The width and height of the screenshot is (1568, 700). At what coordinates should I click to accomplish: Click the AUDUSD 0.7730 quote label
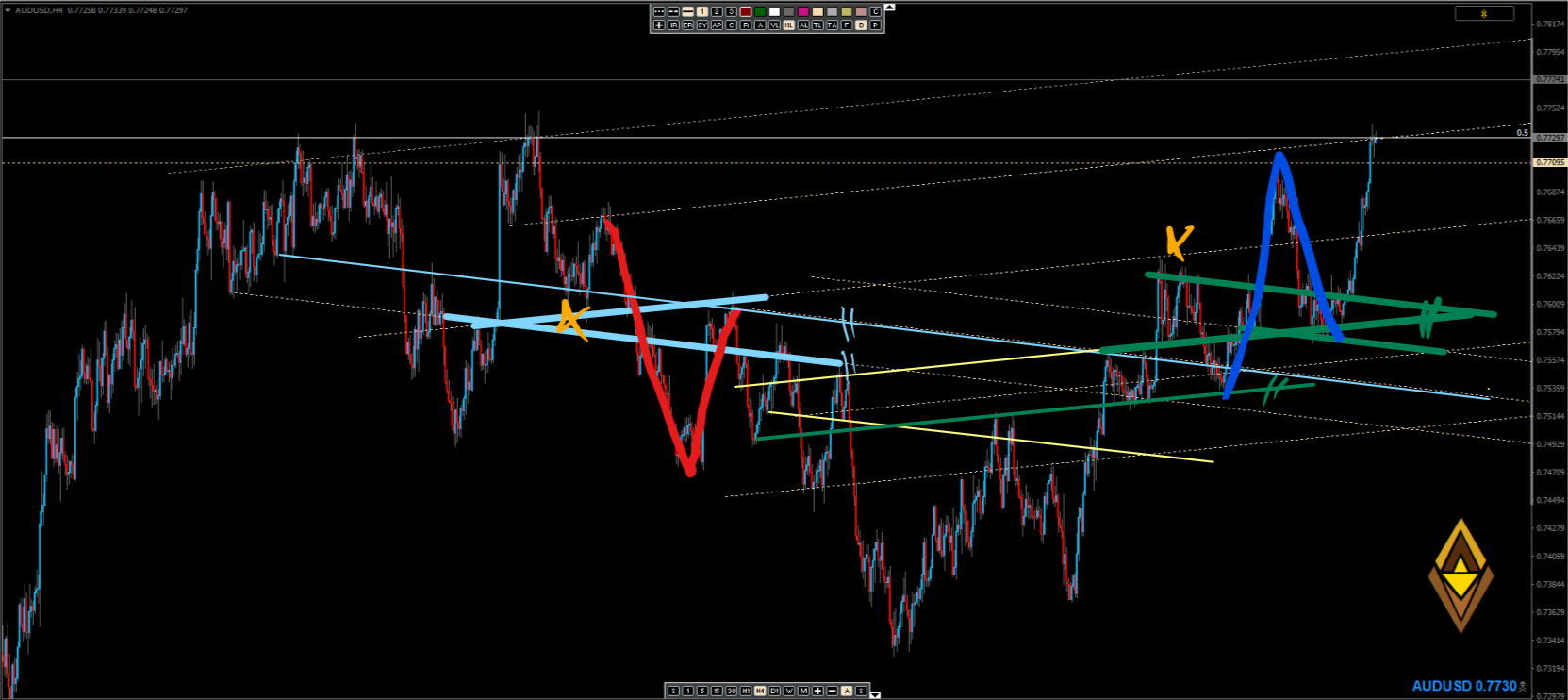pyautogui.click(x=1464, y=686)
